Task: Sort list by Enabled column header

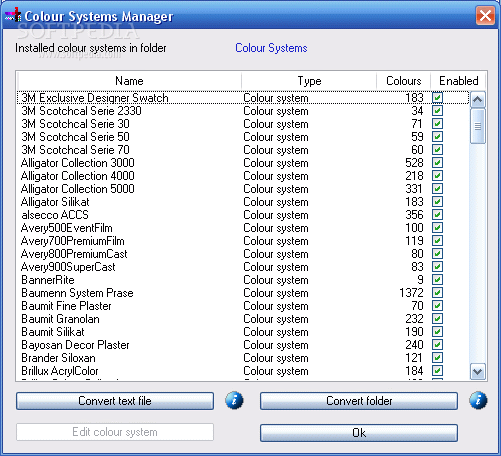Action: click(458, 81)
